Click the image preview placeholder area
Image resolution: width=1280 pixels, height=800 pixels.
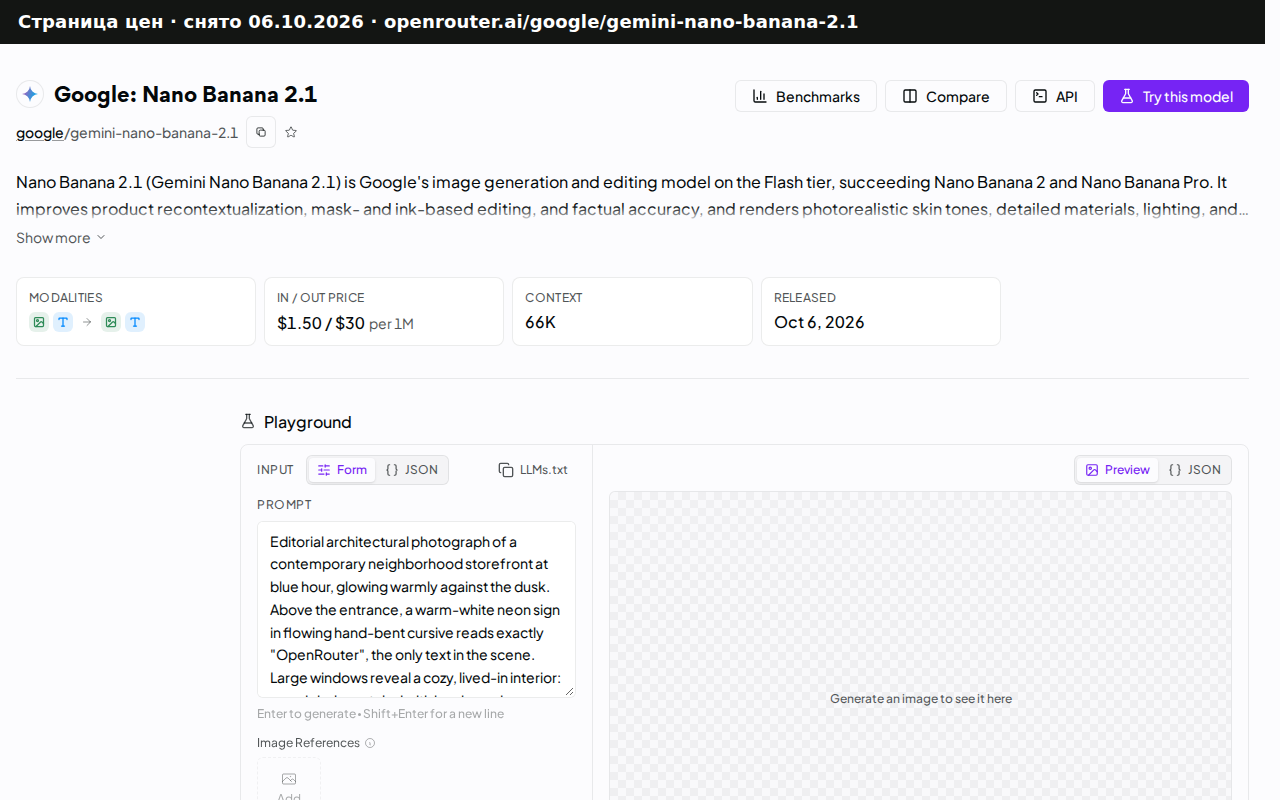tap(920, 645)
